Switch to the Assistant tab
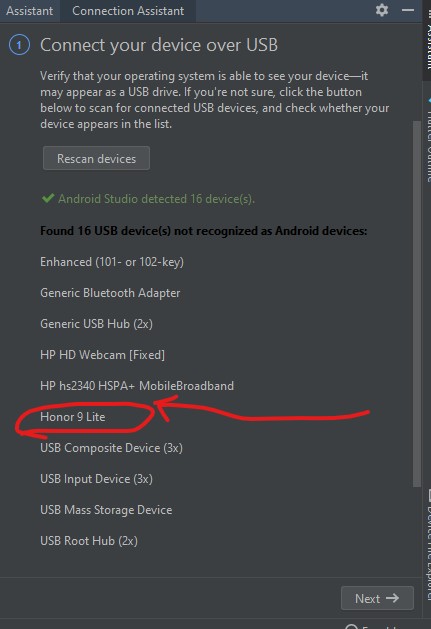Screen dimensions: 431x629 (29, 11)
